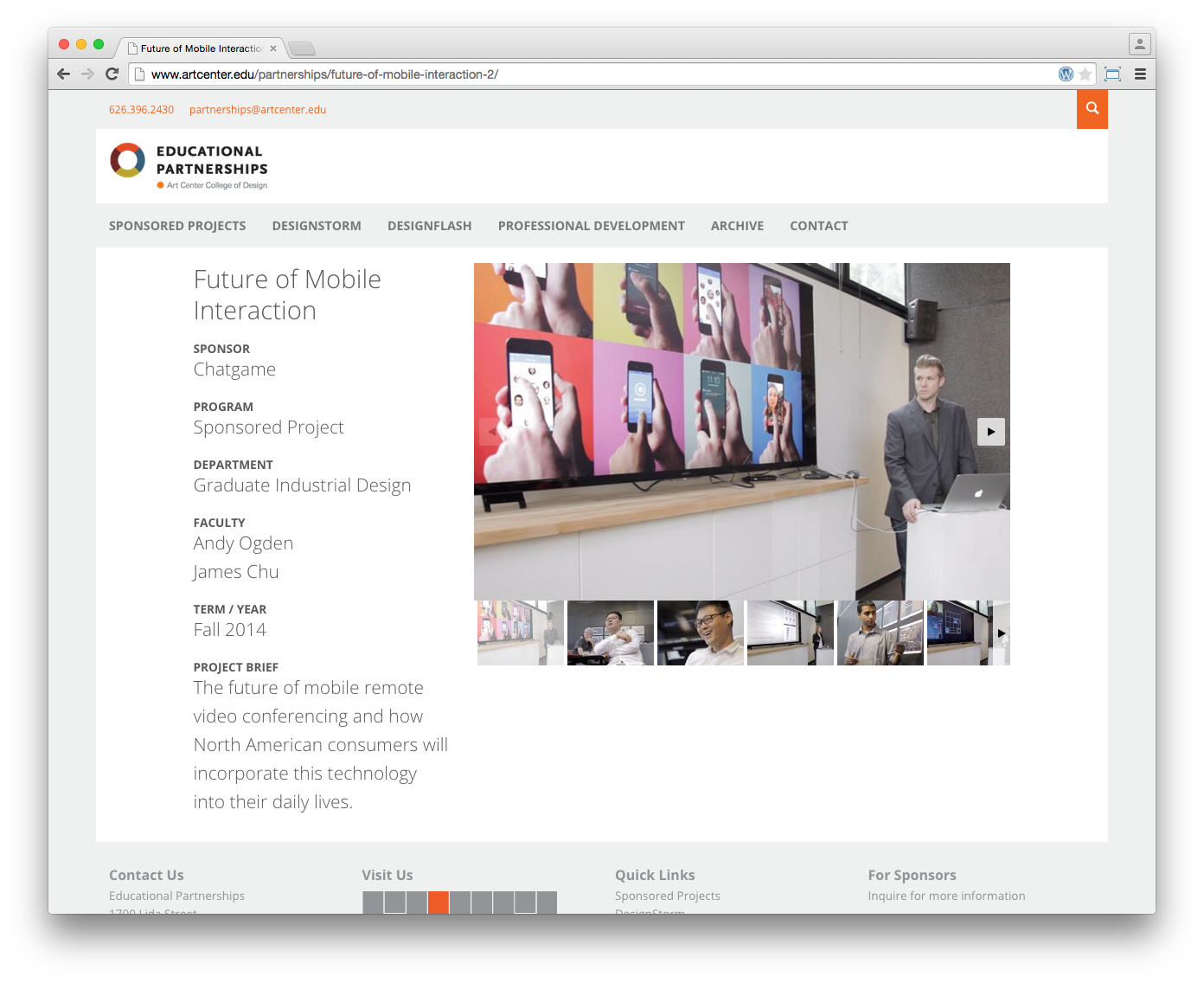Click the 'Chatgame' sponsor text
The height and width of the screenshot is (983, 1204).
(234, 369)
